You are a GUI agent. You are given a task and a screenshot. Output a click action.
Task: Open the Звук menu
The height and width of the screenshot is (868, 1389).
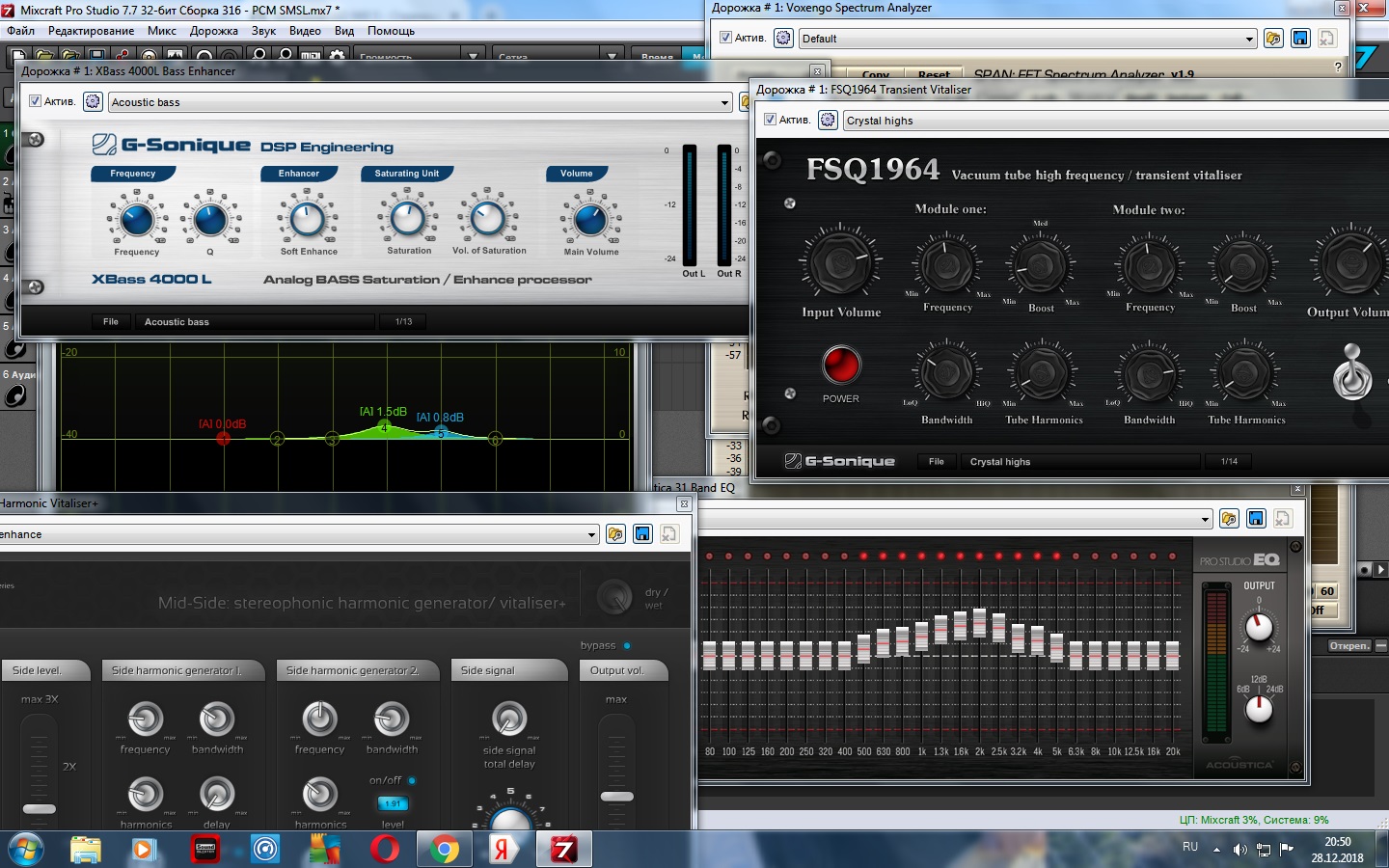[x=263, y=30]
